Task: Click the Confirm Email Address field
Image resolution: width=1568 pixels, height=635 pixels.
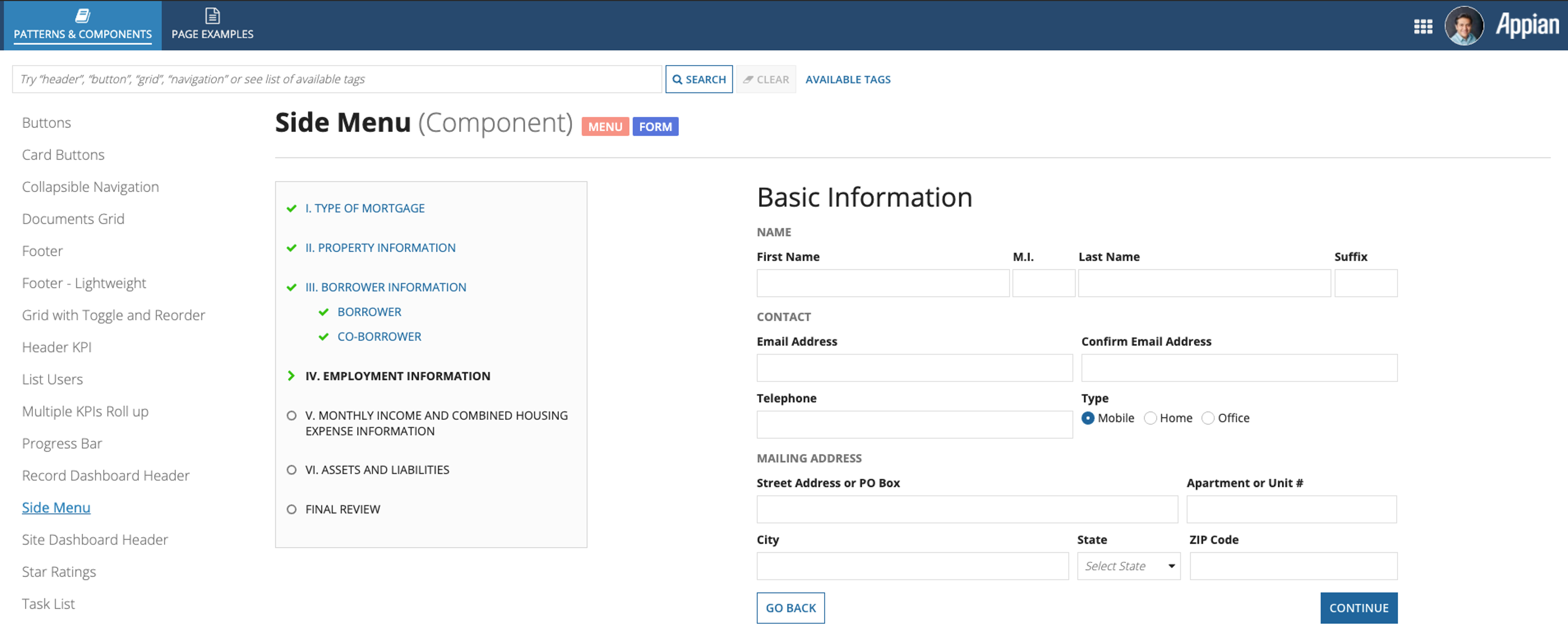Action: pos(1239,368)
